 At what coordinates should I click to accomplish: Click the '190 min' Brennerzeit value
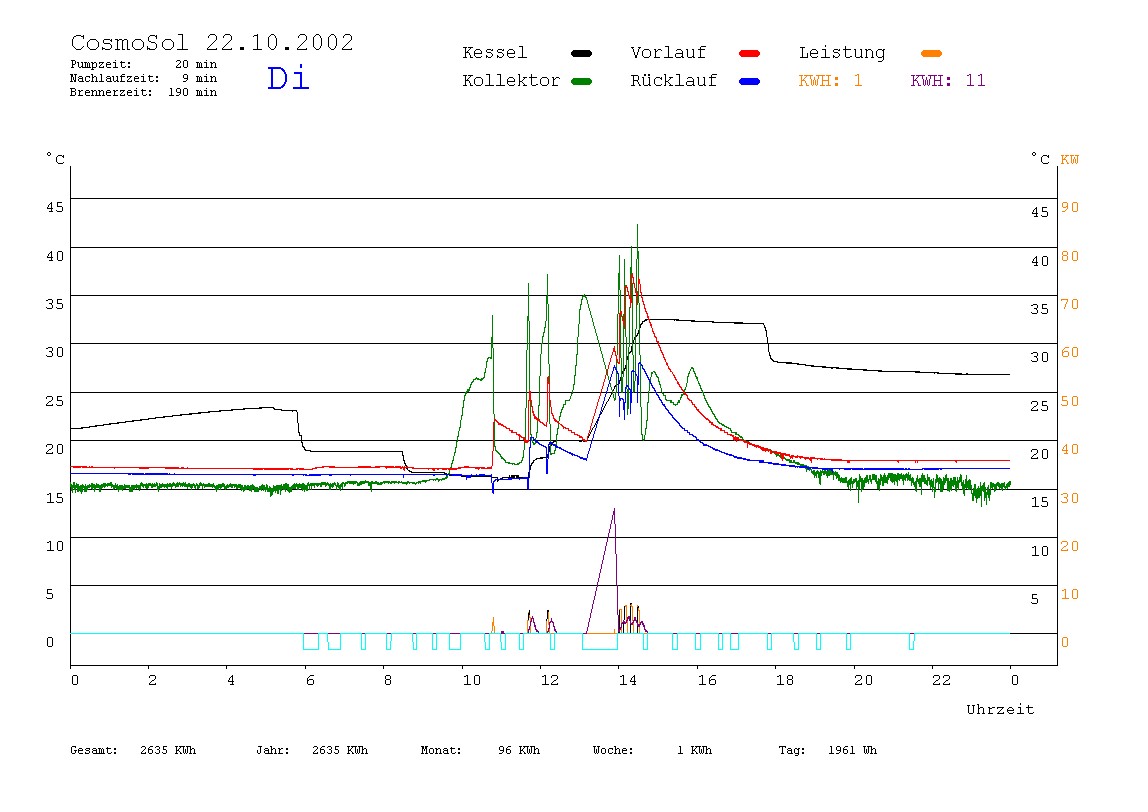click(193, 92)
